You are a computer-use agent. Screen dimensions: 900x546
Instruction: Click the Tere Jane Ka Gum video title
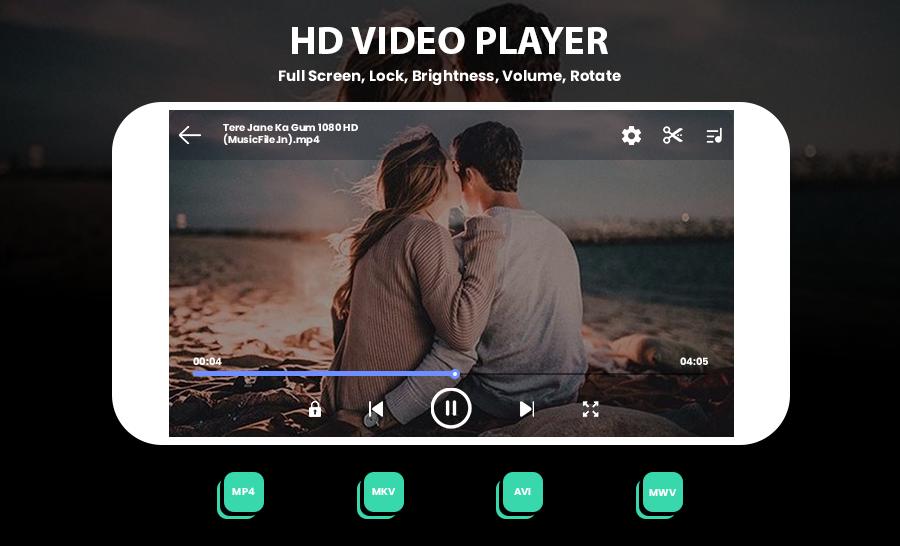pos(290,134)
